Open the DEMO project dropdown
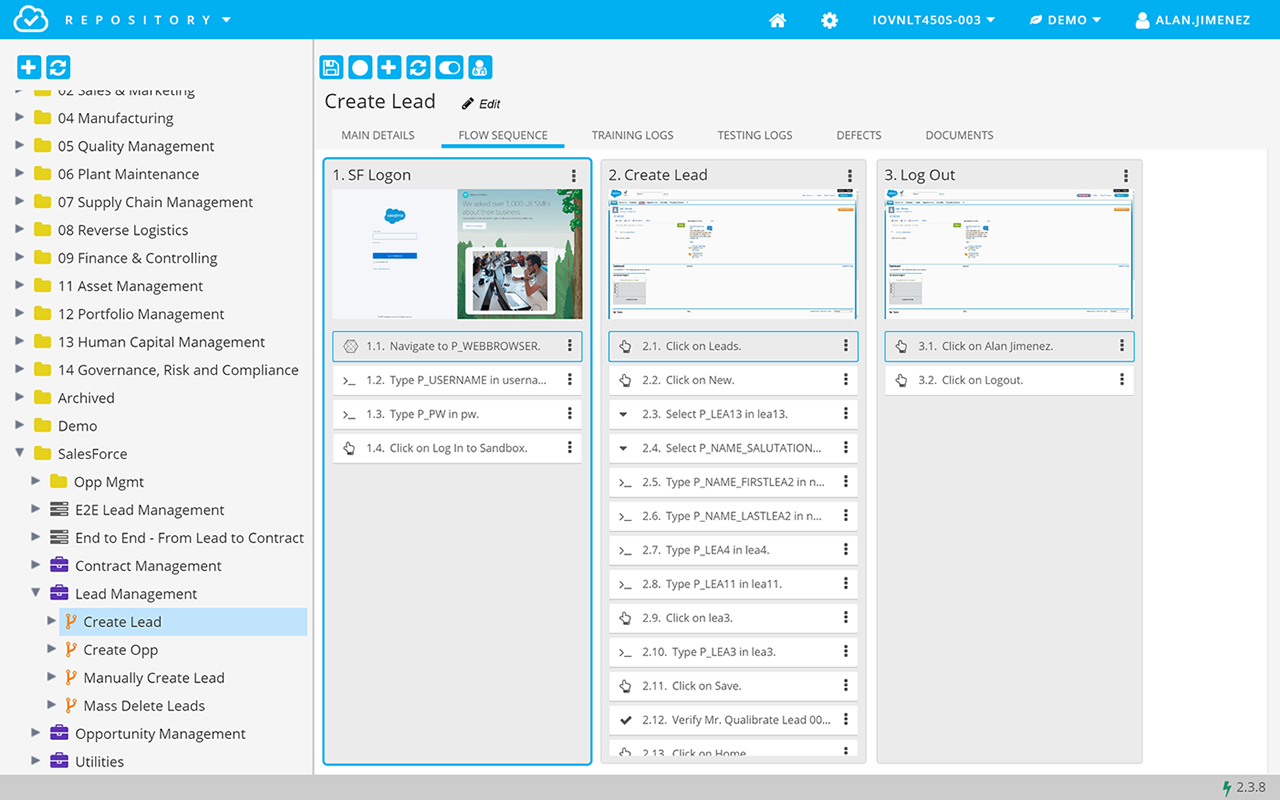The height and width of the screenshot is (800, 1280). pos(1066,20)
